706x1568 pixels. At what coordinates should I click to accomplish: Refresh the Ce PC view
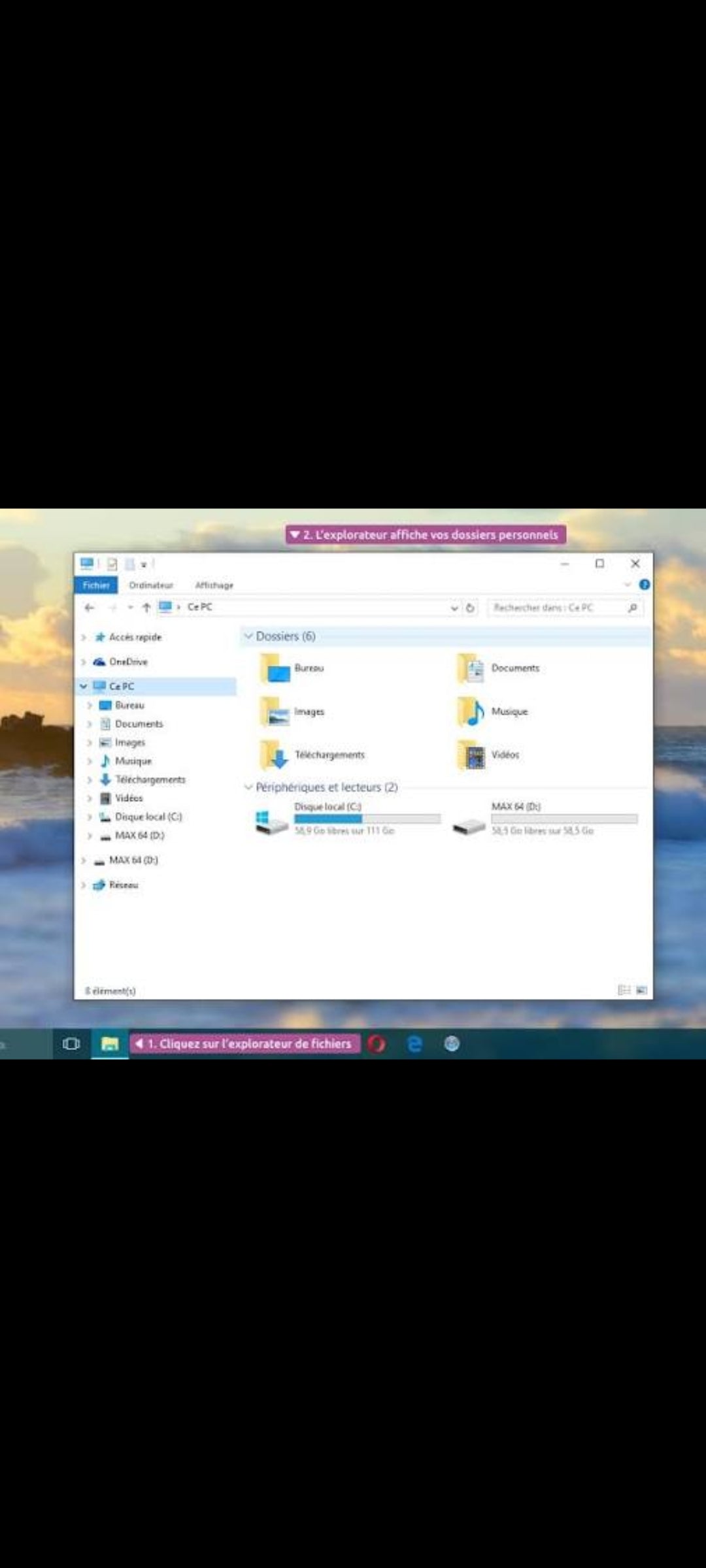(469, 608)
